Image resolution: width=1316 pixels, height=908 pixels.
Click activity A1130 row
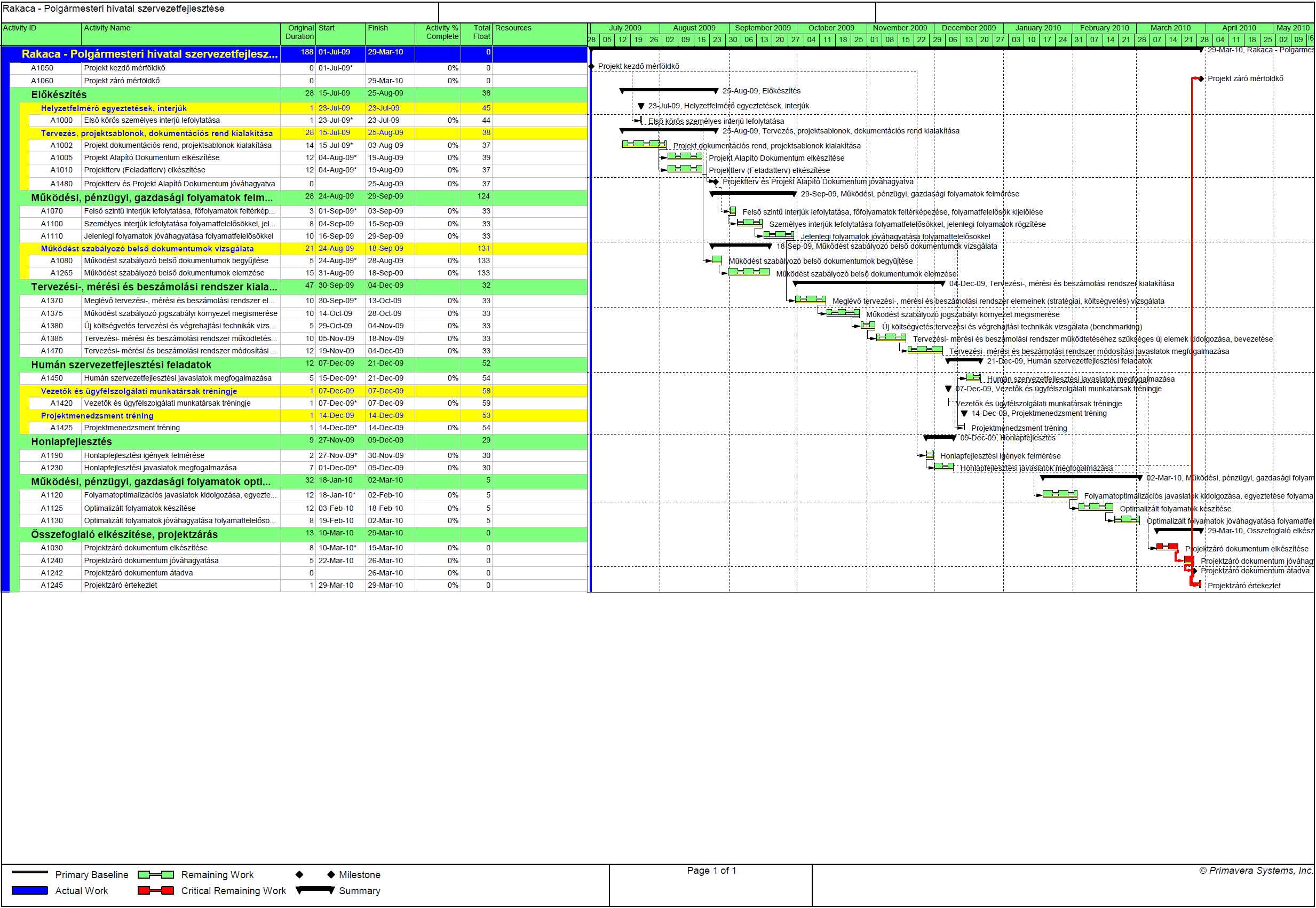(304, 520)
